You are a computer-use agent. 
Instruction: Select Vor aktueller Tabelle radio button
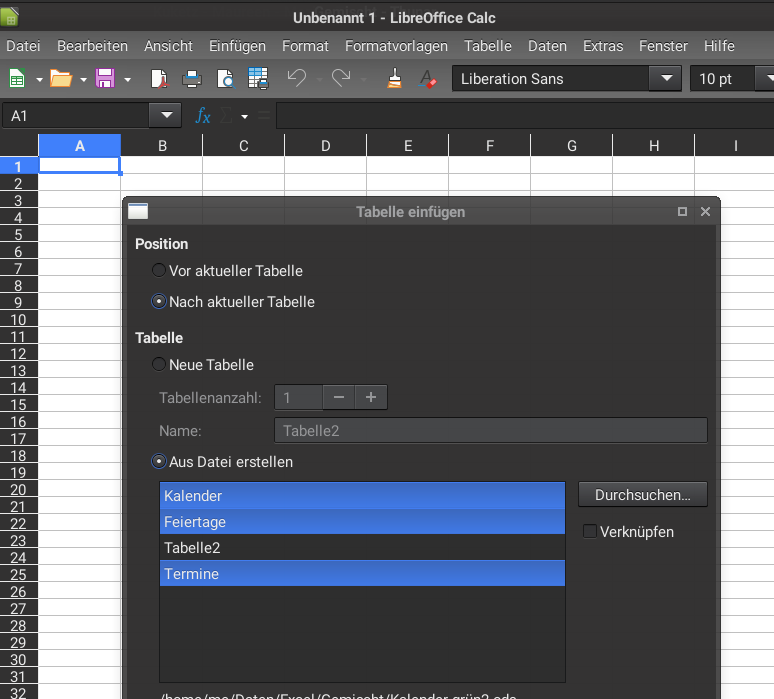(x=158, y=270)
